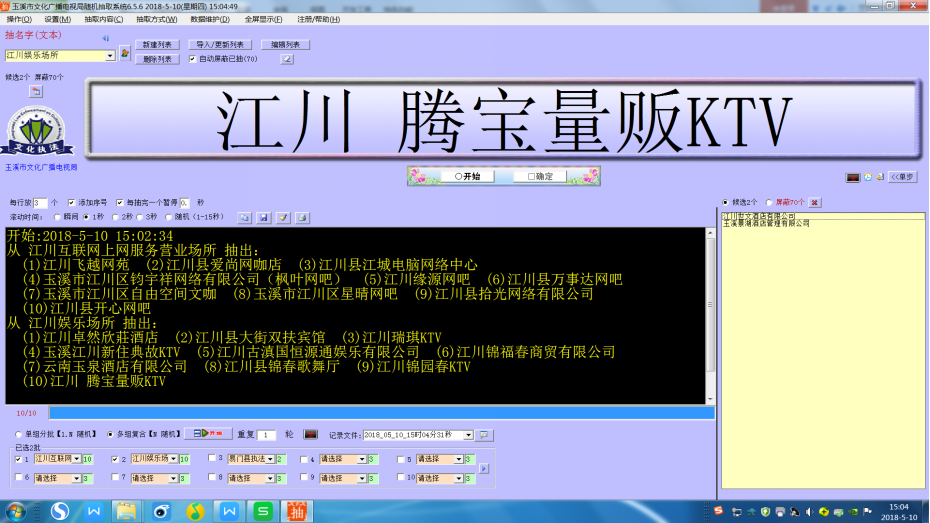This screenshot has width=930, height=523.
Task: Uncheck batch 1 checkbox for 江川互联网
Action: (x=18, y=459)
